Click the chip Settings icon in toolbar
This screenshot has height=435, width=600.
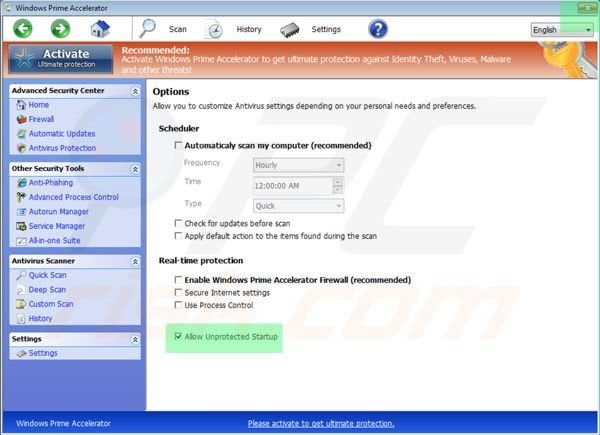[290, 30]
